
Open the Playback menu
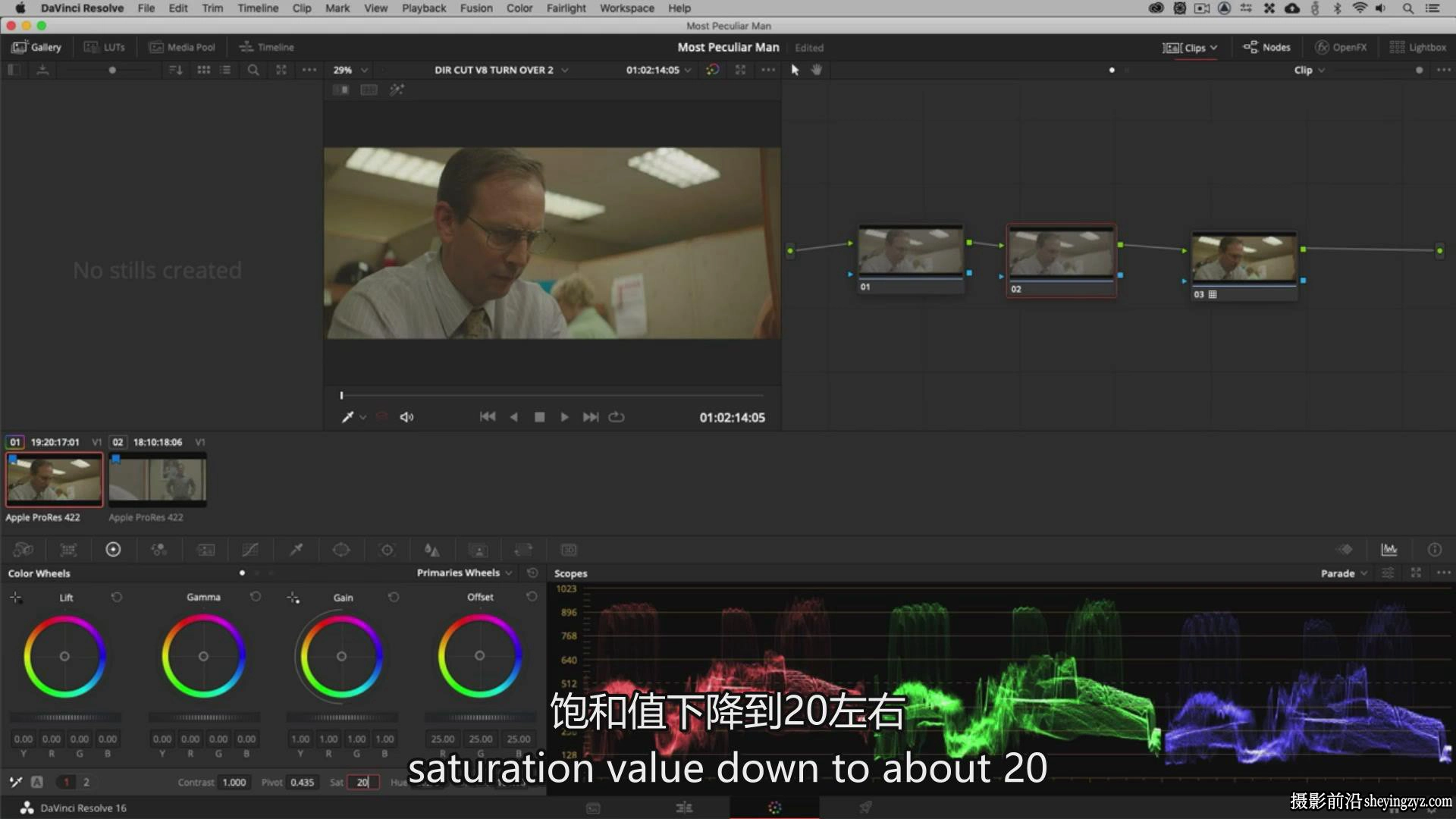(x=424, y=8)
